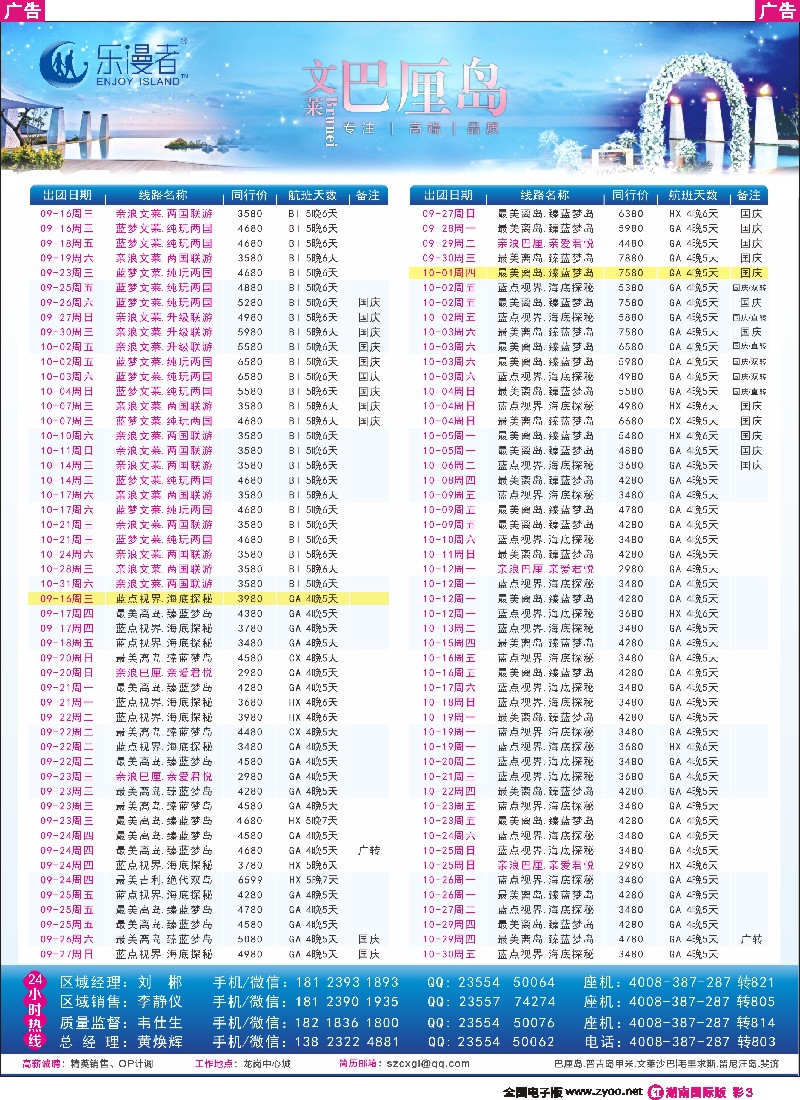Click the top-right 广告 label
The image size is (800, 1100).
[x=778, y=10]
